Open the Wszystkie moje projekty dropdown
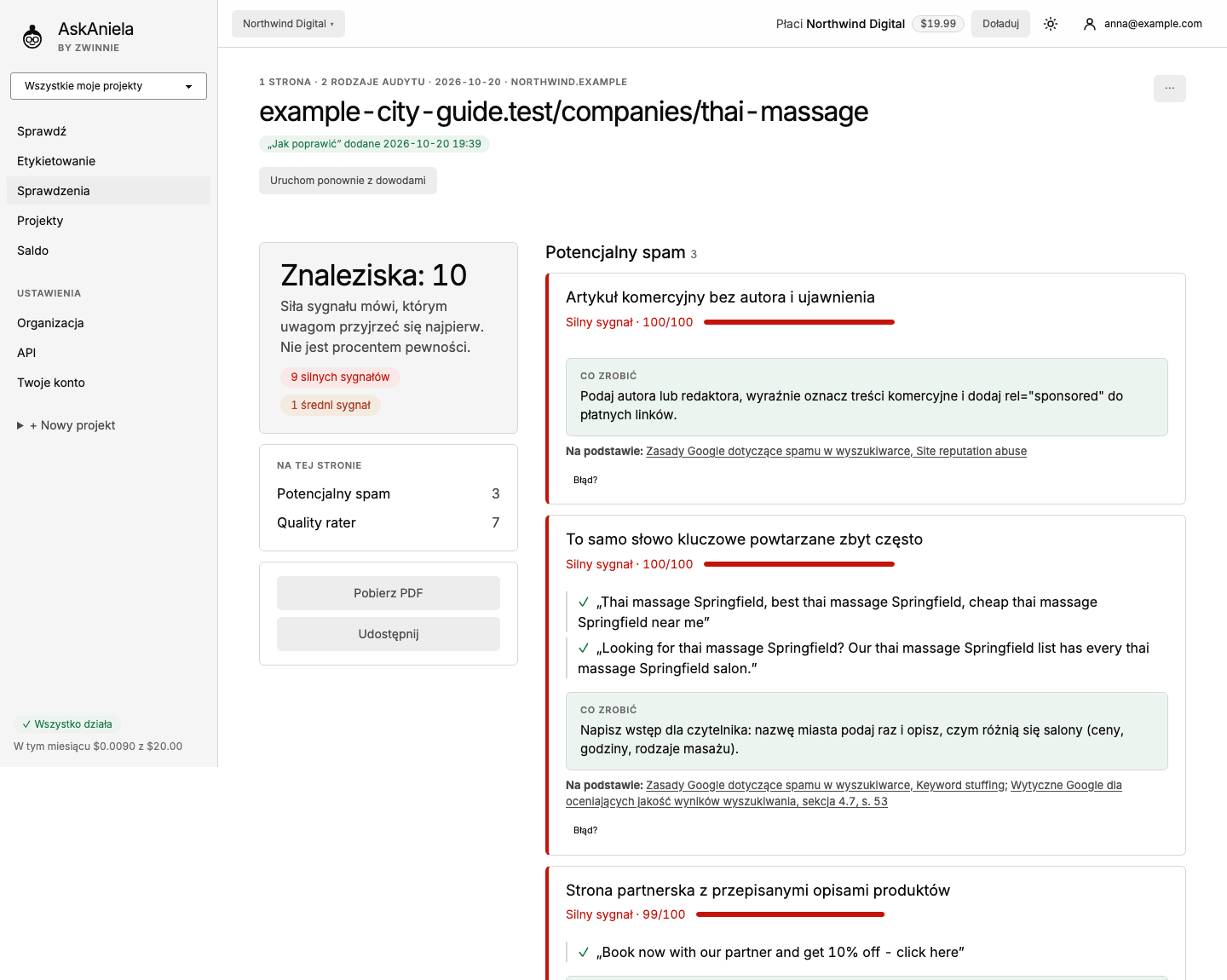Image resolution: width=1227 pixels, height=980 pixels. coord(108,86)
